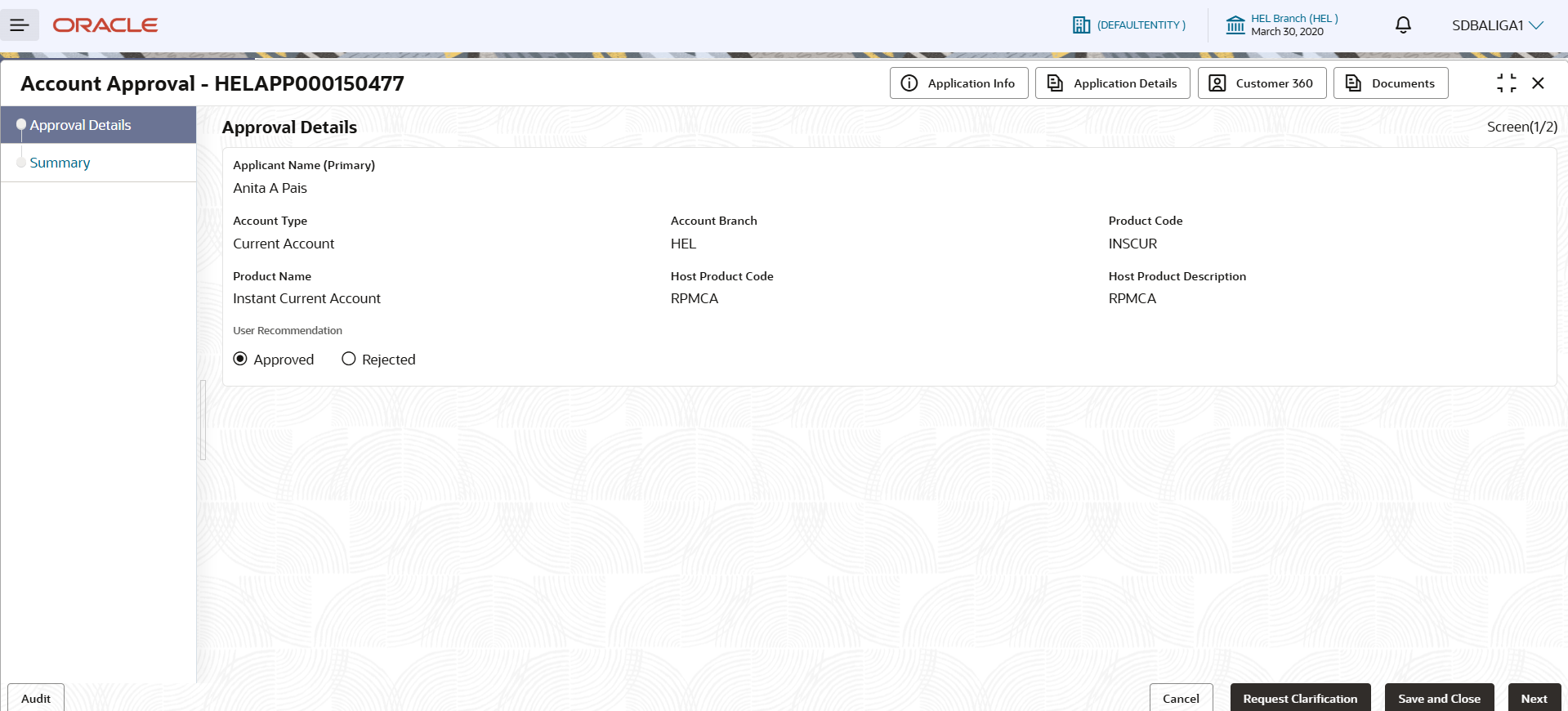This screenshot has height=711, width=1568.
Task: Select the Approved radio button
Action: (240, 359)
